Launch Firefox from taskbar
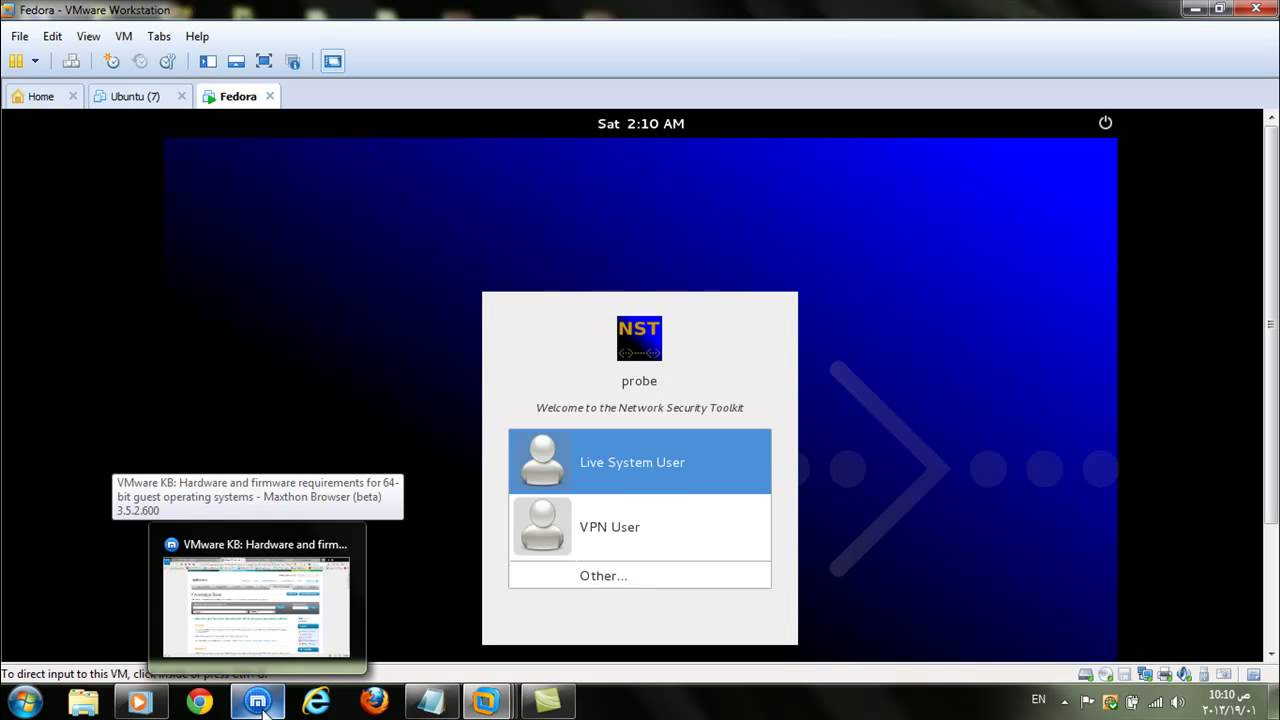 click(375, 702)
